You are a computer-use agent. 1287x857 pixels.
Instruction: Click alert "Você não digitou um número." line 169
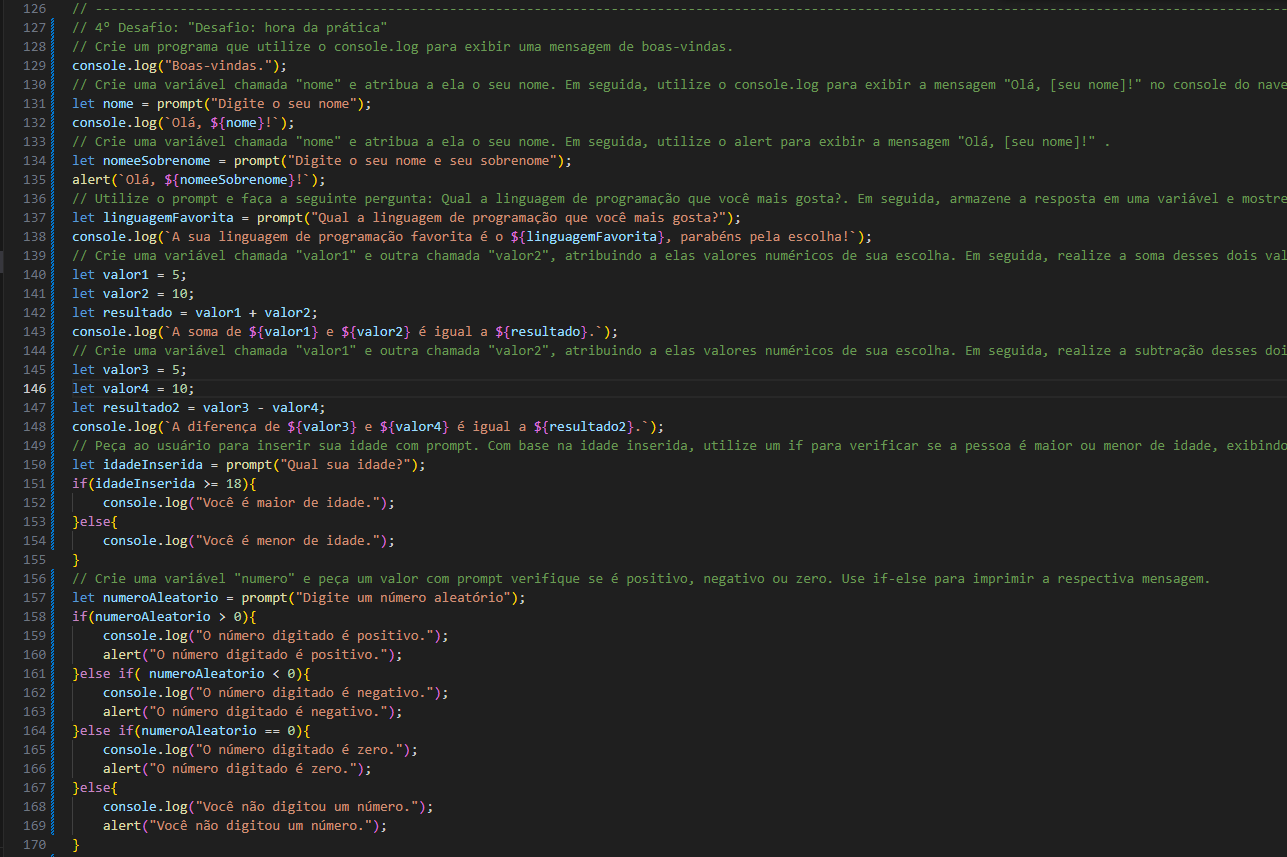click(245, 826)
